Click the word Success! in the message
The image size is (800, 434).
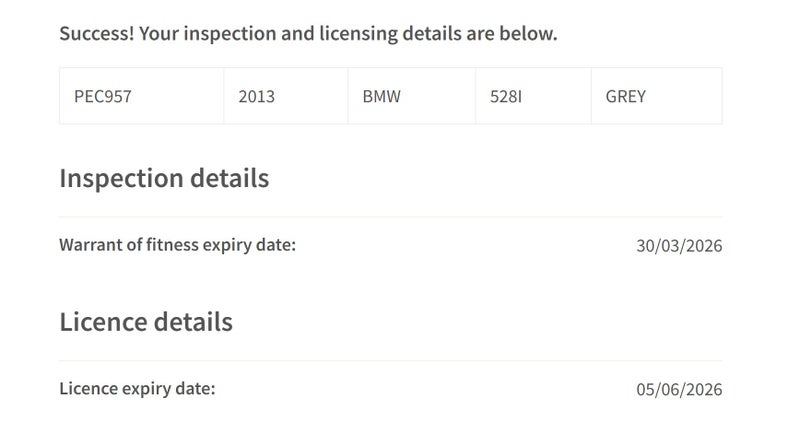[x=96, y=34]
